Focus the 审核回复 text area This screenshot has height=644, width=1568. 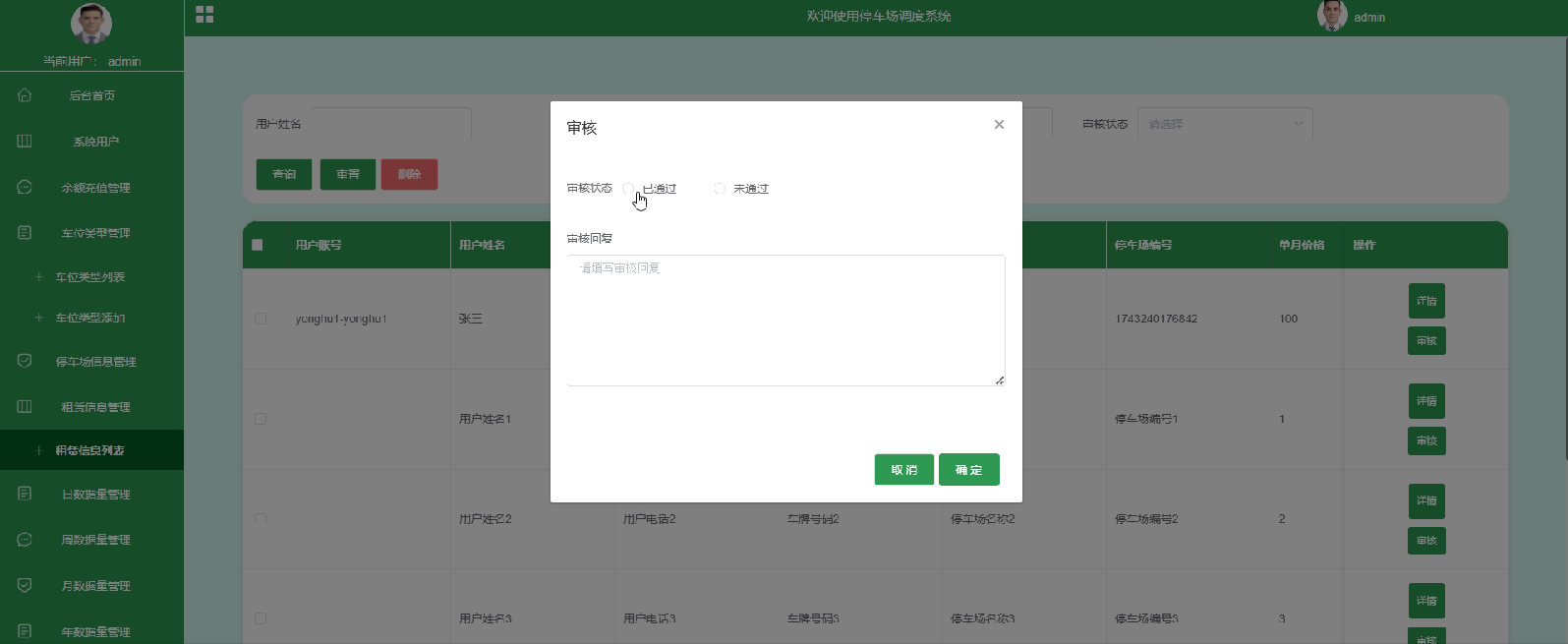click(785, 321)
